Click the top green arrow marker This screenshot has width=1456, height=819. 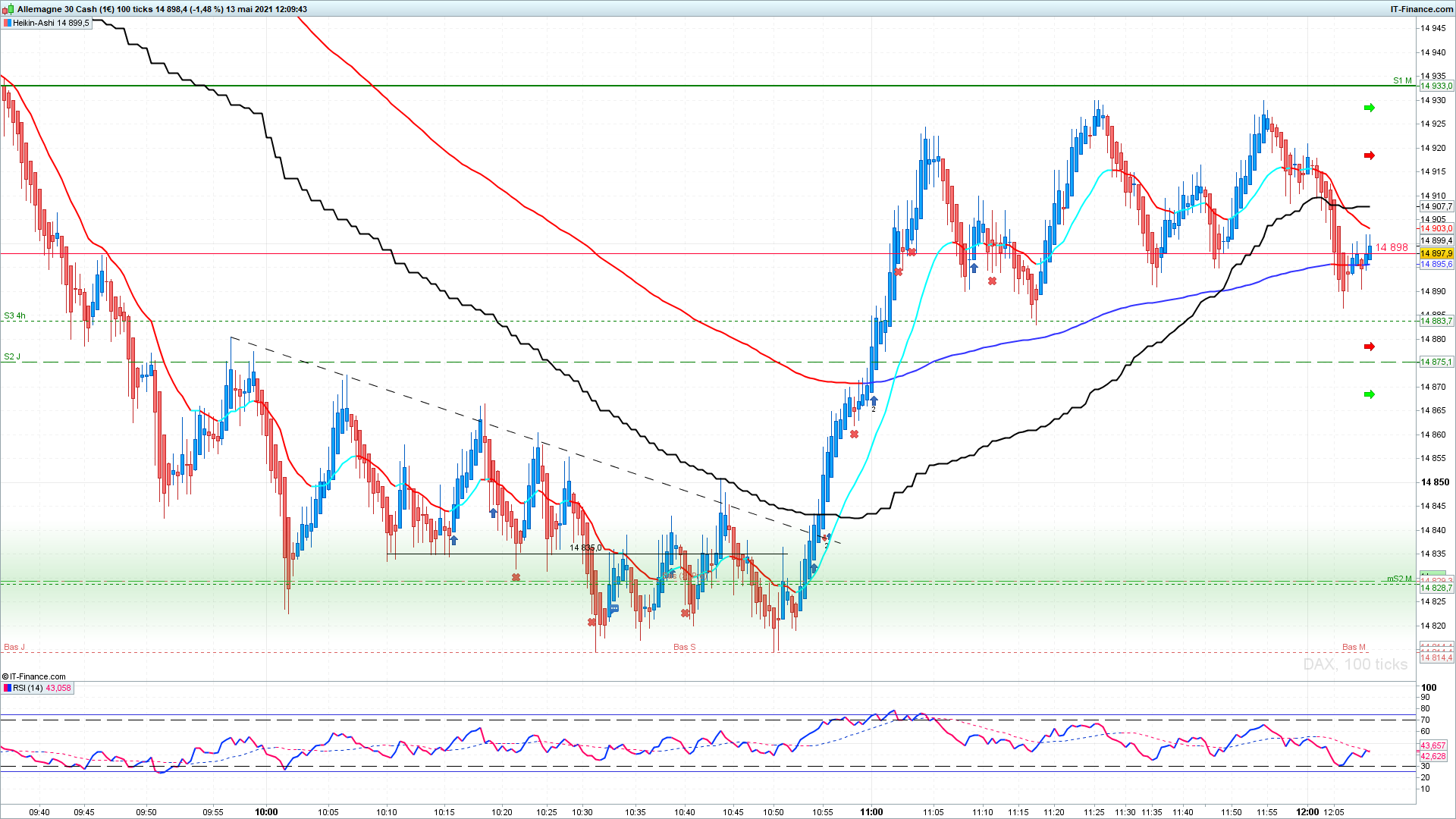point(1369,108)
